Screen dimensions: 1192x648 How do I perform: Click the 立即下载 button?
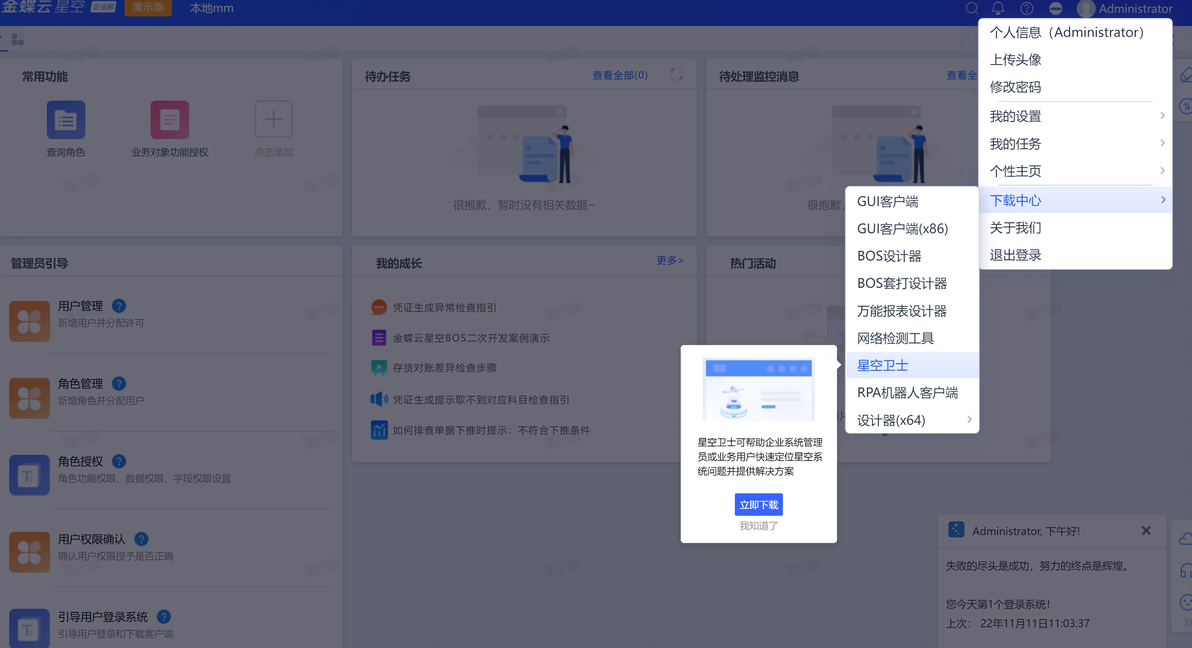click(759, 504)
